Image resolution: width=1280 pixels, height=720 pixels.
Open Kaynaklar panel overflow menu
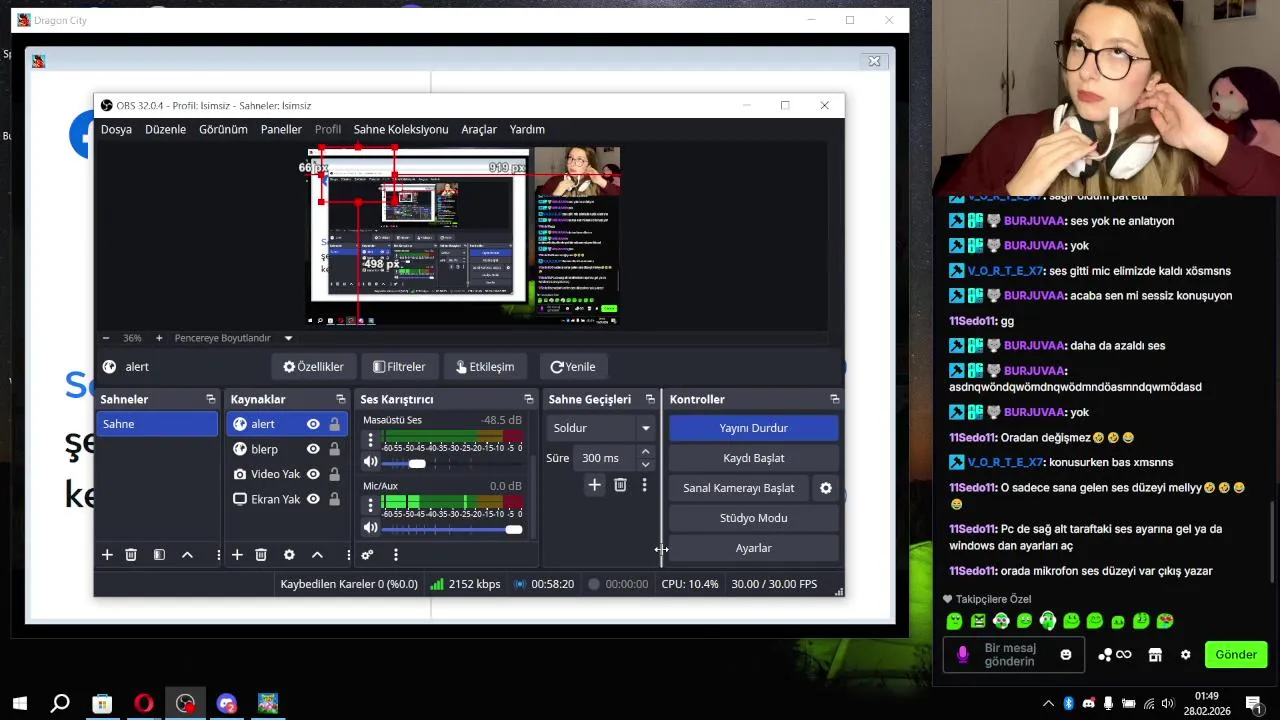point(348,555)
